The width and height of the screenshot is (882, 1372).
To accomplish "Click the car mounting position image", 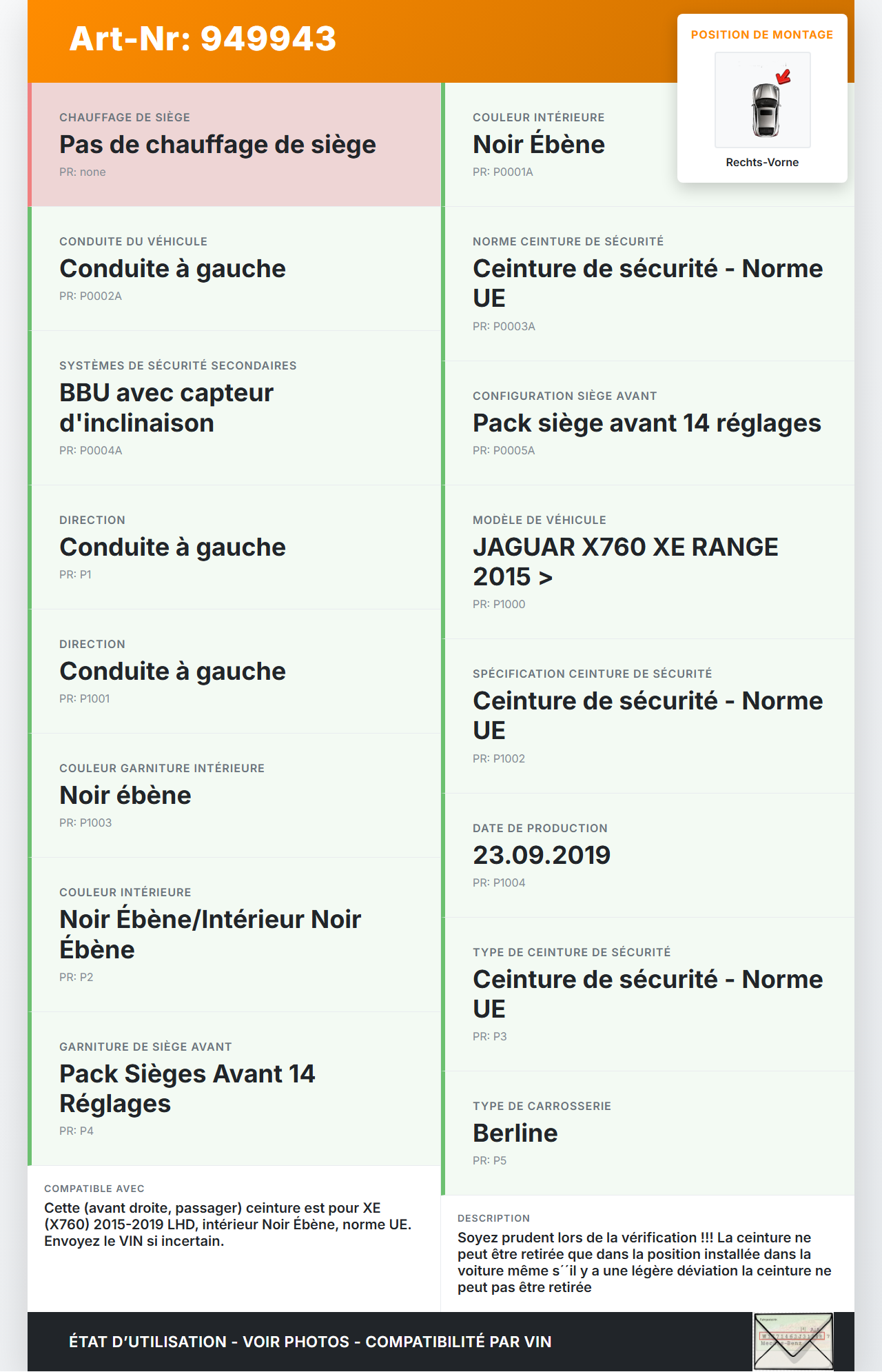I will point(763,101).
